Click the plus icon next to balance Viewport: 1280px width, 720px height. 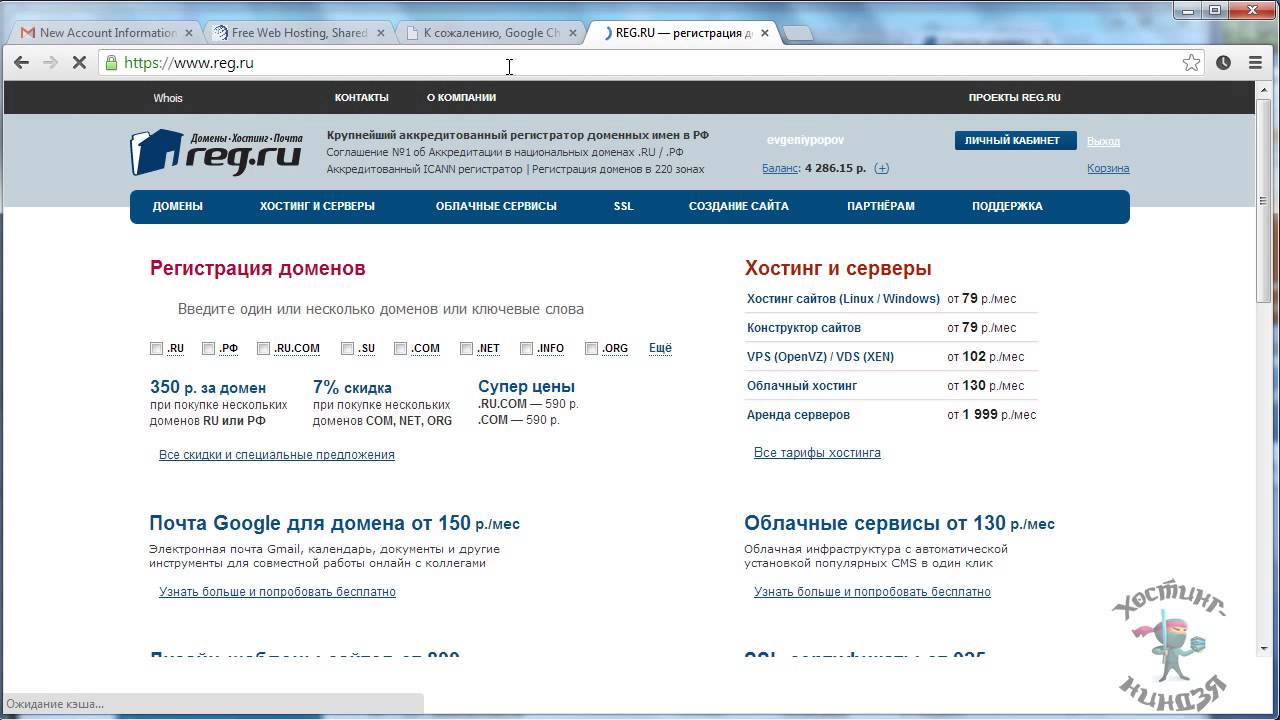coord(881,168)
